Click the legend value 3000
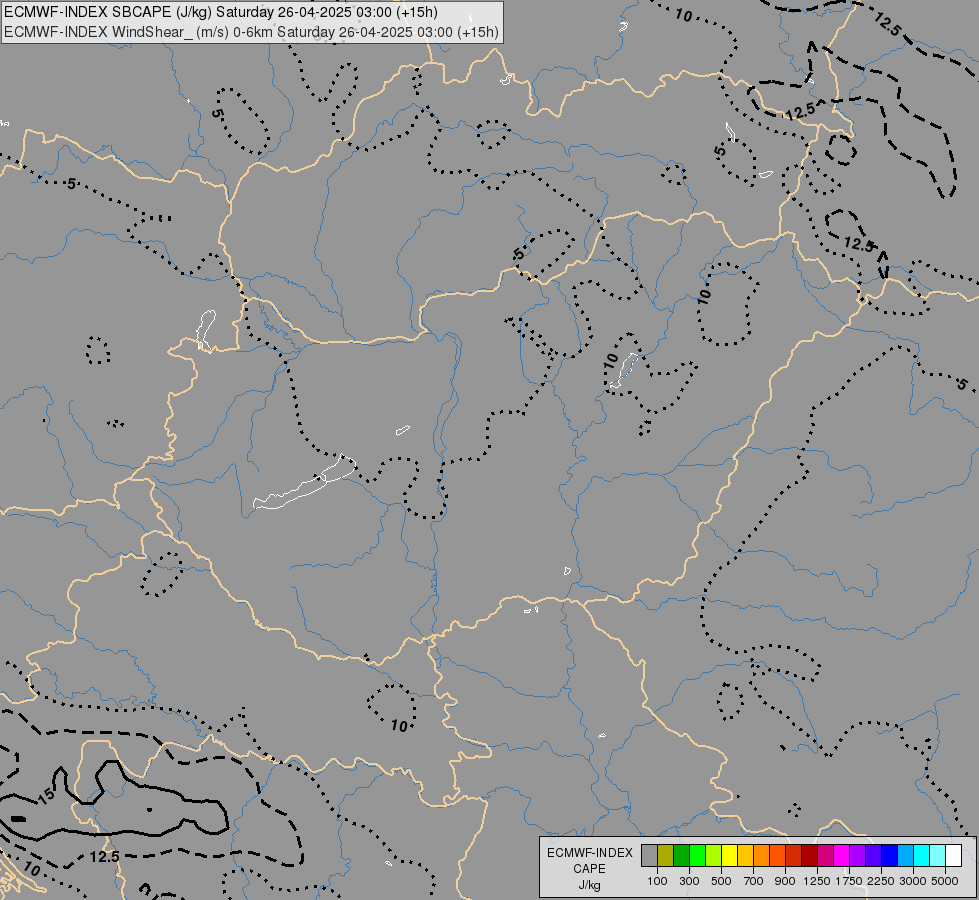Screen dimensions: 979x900 pos(913,881)
